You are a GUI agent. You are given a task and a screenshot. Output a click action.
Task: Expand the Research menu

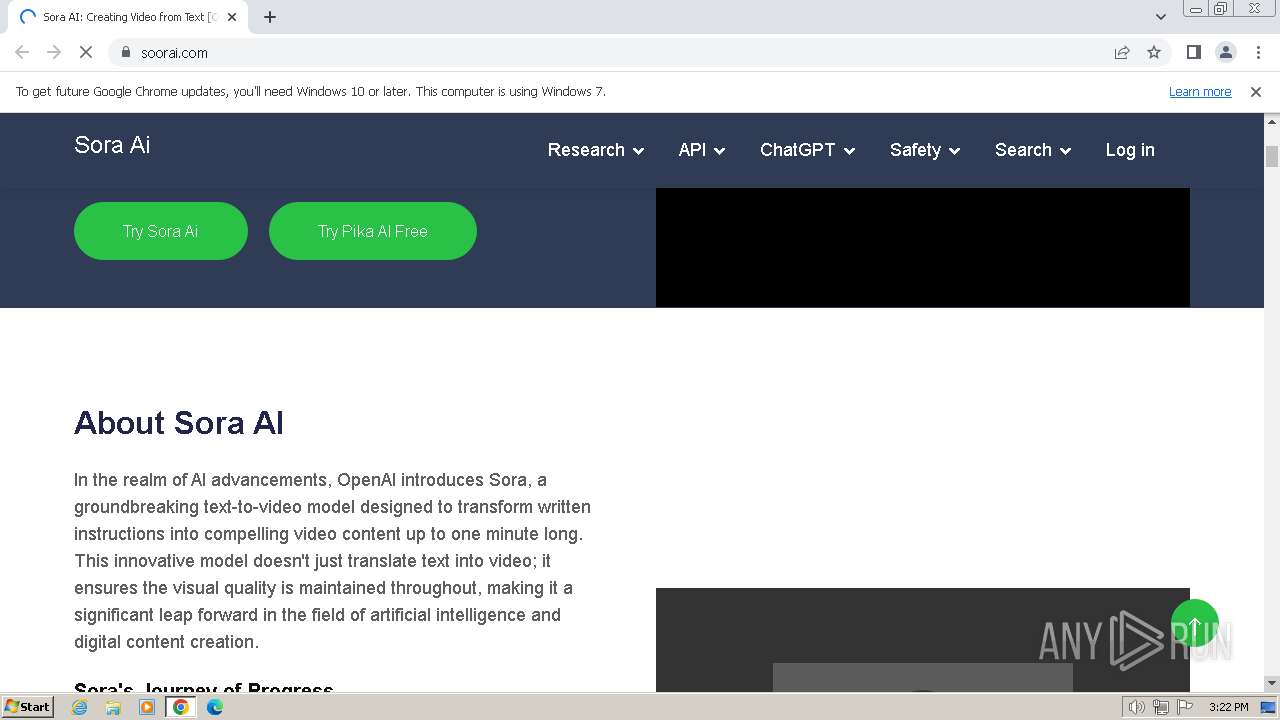pyautogui.click(x=596, y=150)
